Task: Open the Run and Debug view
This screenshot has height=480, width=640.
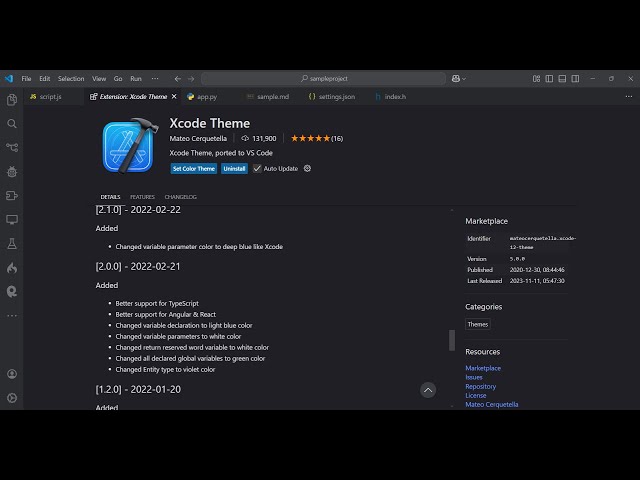Action: point(12,172)
